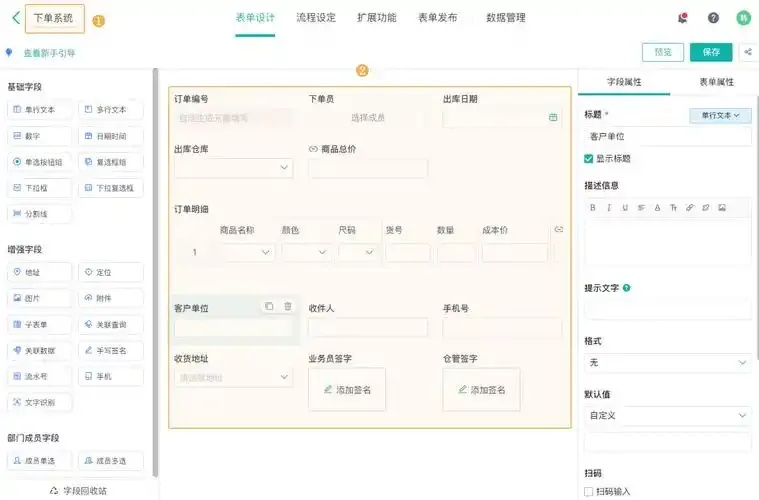Open the help question mark icon

(713, 18)
